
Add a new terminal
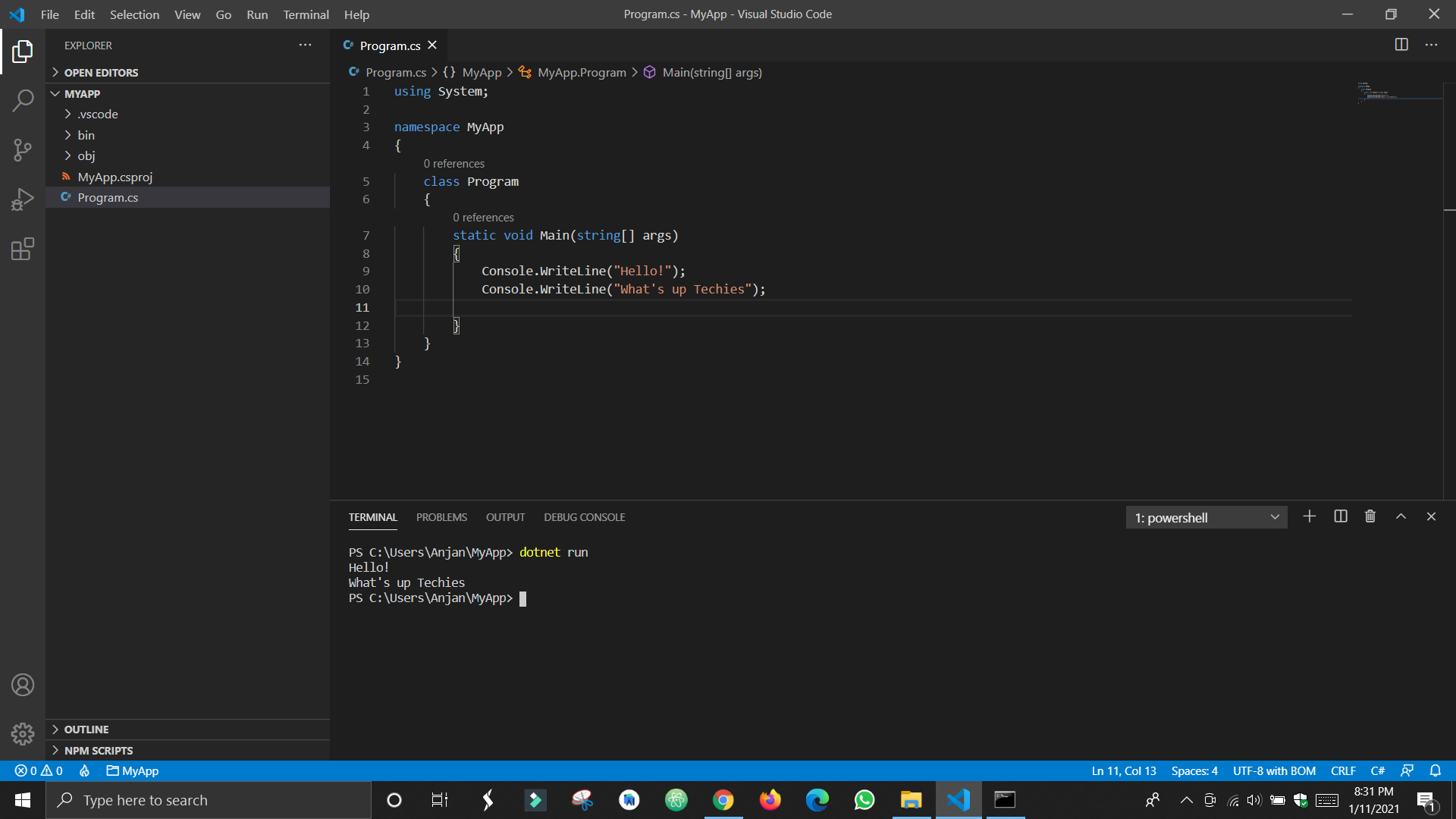pos(1310,516)
